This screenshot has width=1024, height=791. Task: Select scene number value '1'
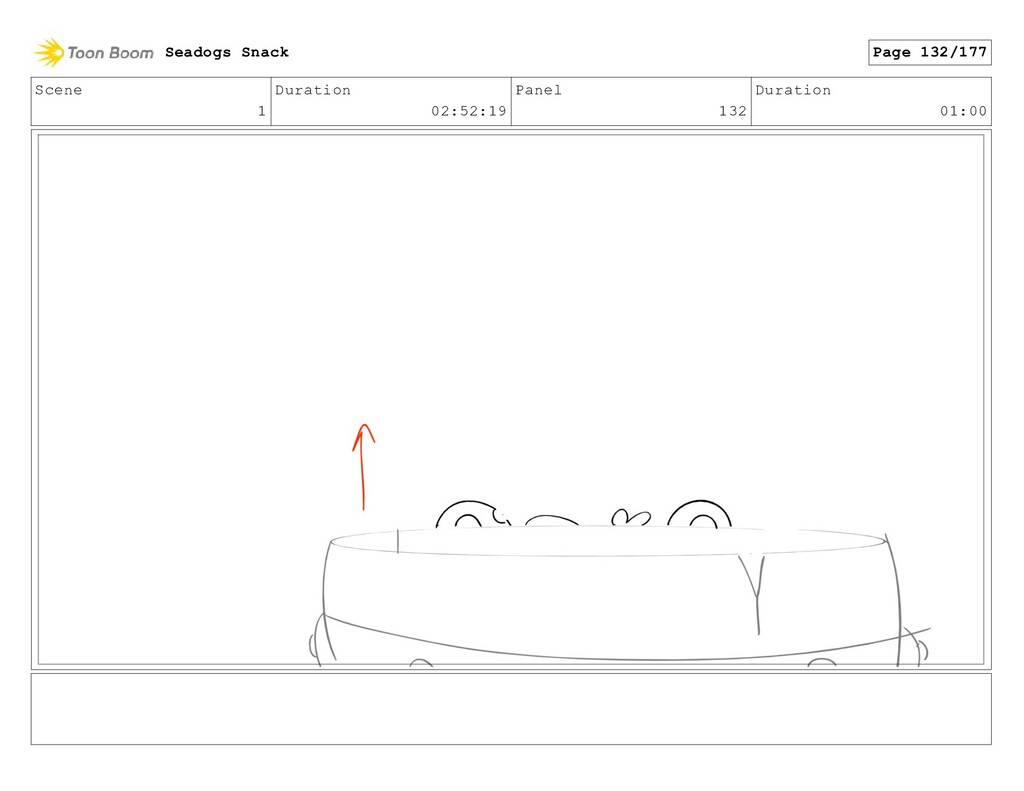pyautogui.click(x=261, y=111)
